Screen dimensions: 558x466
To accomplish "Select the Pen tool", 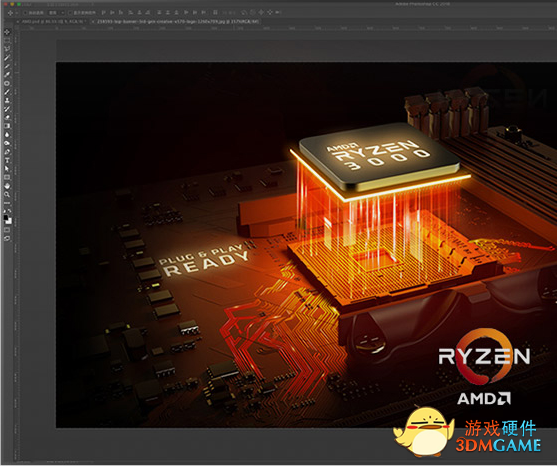I will [7, 152].
